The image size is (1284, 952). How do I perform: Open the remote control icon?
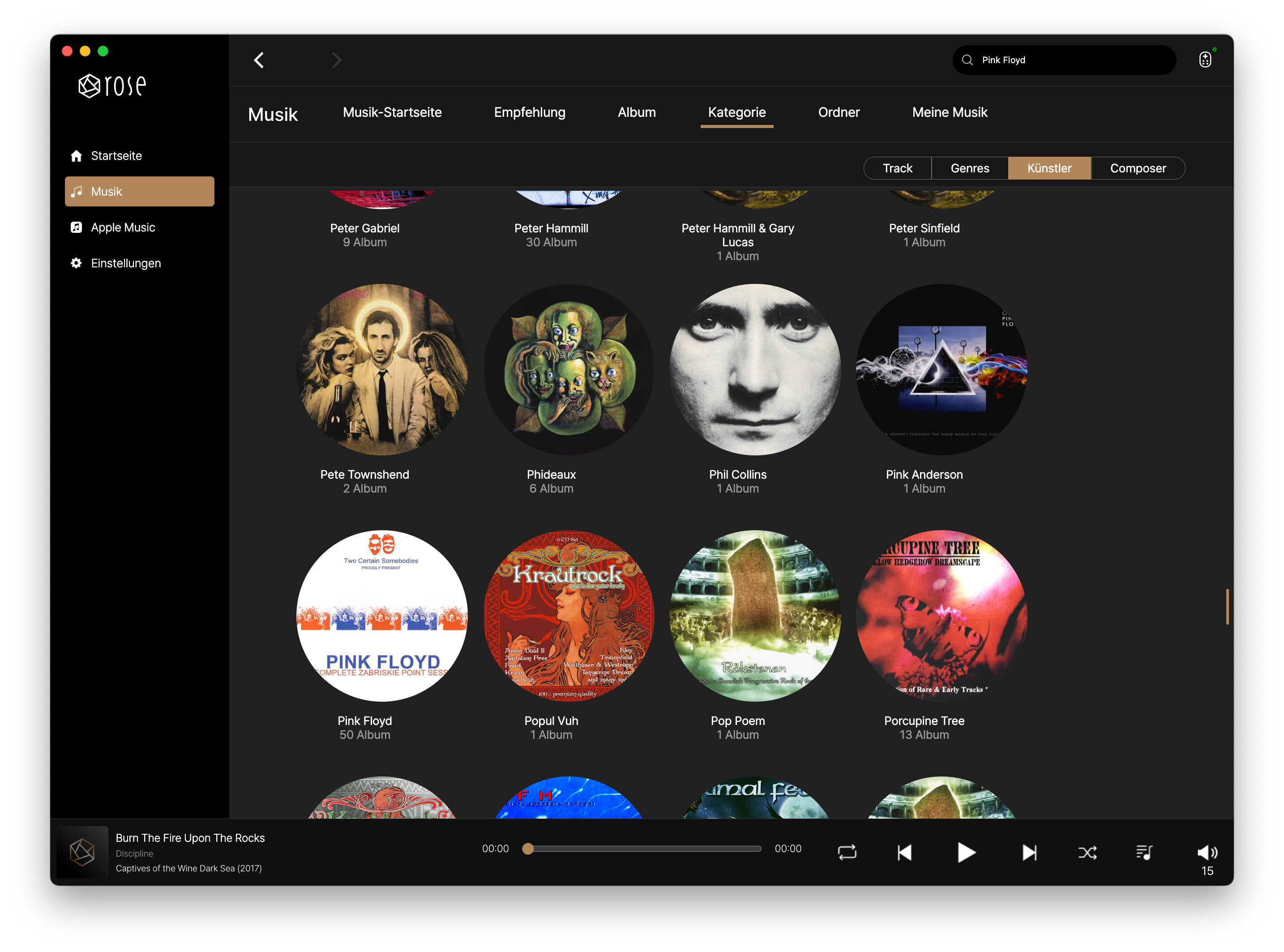pos(1205,60)
